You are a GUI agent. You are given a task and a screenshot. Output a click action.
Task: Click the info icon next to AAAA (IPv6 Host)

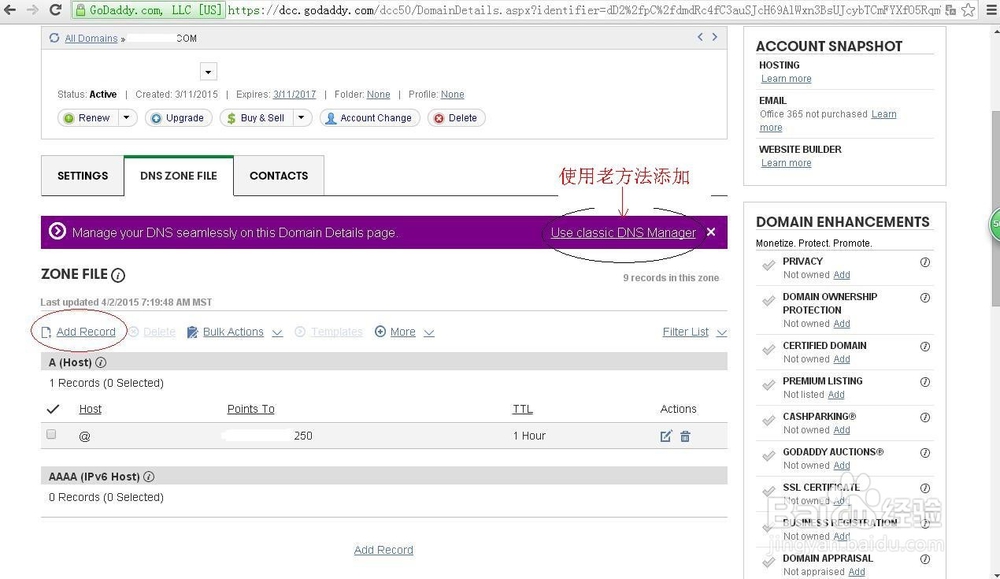tap(148, 476)
